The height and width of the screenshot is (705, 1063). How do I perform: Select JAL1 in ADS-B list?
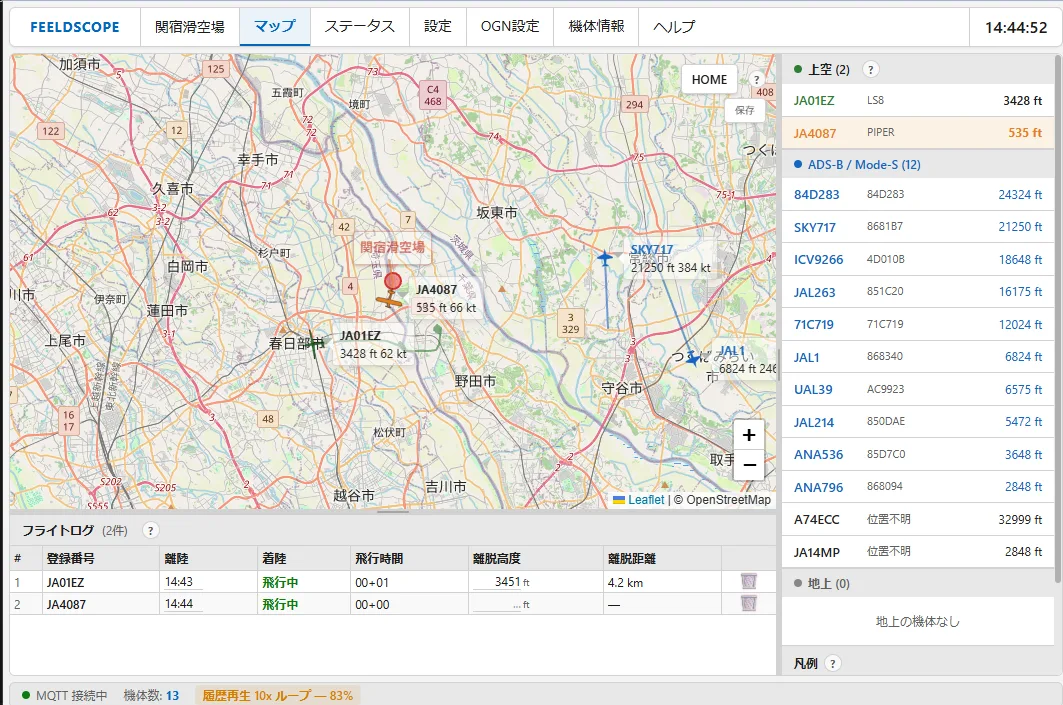918,357
